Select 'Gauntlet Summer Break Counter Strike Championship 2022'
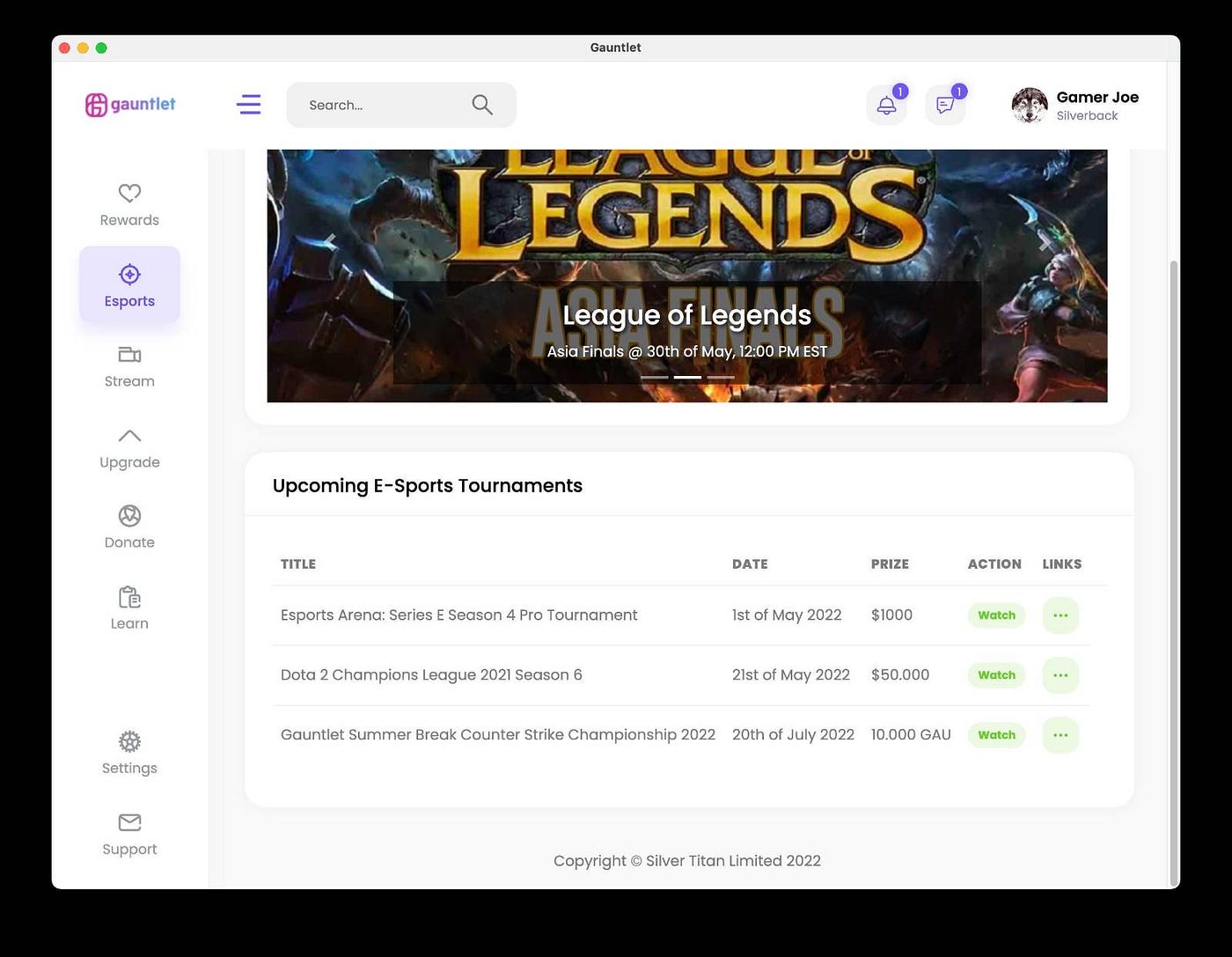Screen dimensions: 1232x957 [498, 735]
